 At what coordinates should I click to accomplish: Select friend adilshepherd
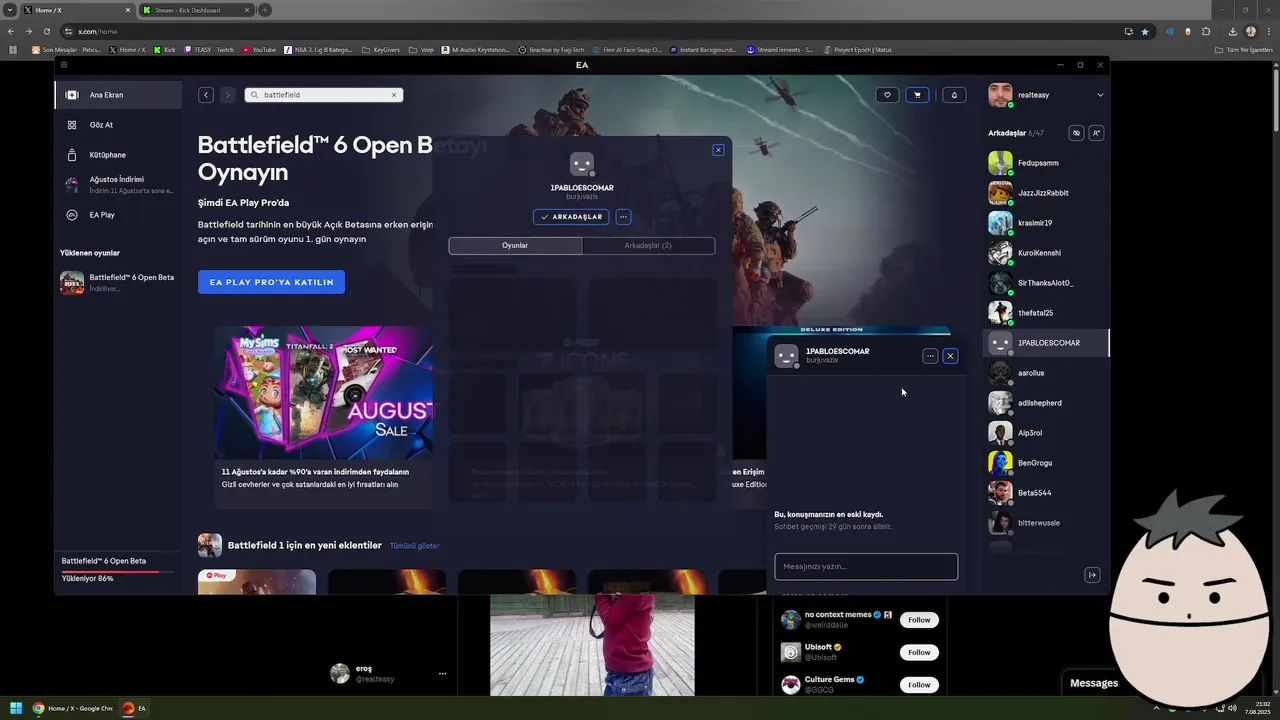tap(1045, 403)
